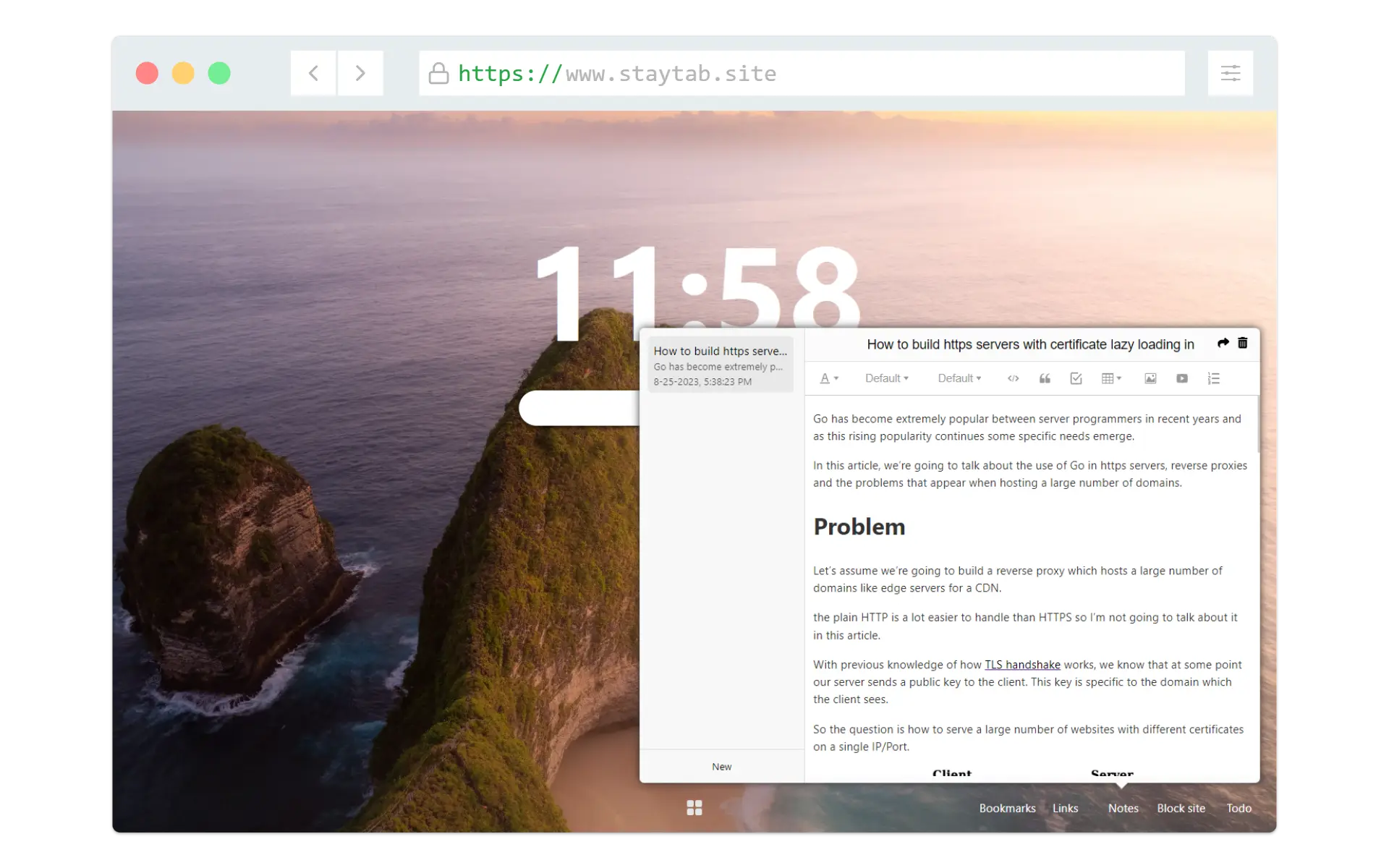Apply blockquote formatting to the note

click(x=1045, y=378)
